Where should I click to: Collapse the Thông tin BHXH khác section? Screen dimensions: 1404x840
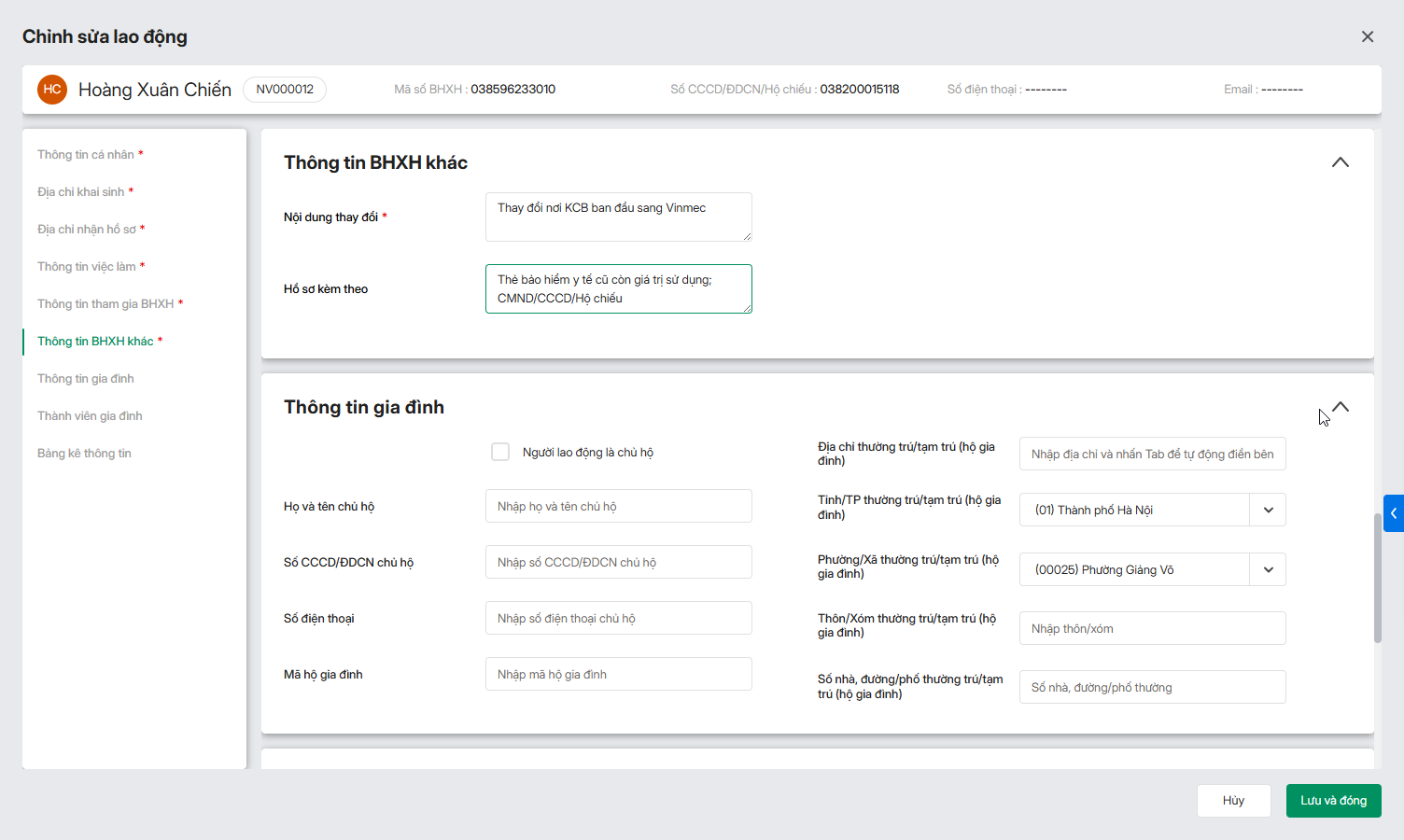point(1341,162)
